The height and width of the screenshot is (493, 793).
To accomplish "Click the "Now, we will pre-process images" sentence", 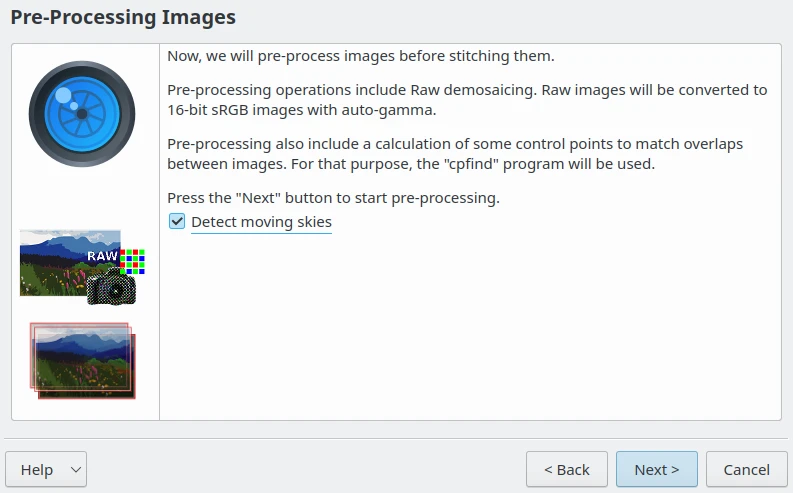I will pyautogui.click(x=360, y=56).
